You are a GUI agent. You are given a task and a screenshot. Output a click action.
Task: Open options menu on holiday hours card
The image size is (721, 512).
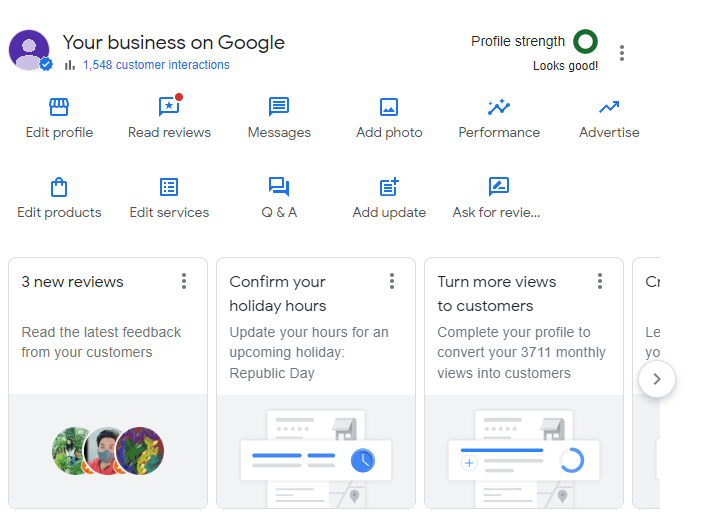click(392, 281)
